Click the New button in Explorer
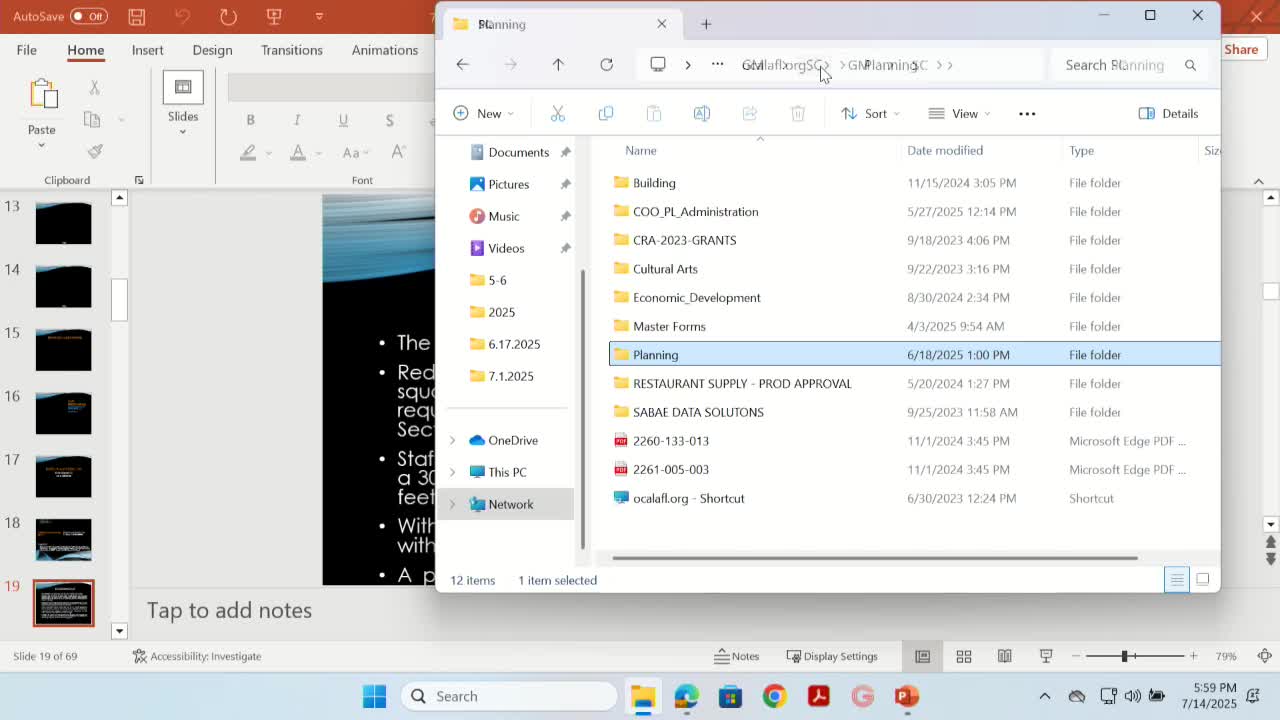 click(x=482, y=113)
